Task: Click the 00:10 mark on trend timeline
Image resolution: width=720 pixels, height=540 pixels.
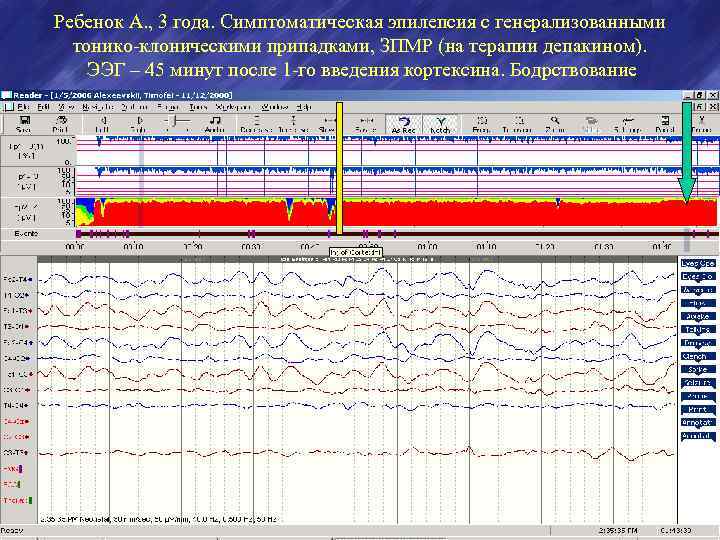Action: (133, 247)
